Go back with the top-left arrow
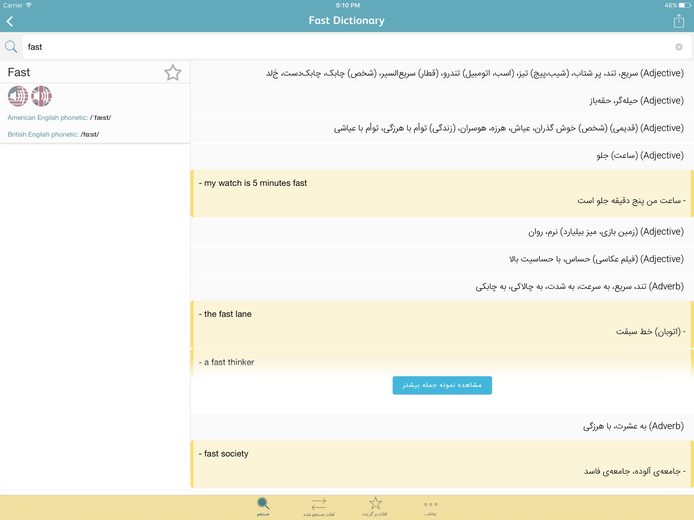This screenshot has width=694, height=520. coord(10,21)
